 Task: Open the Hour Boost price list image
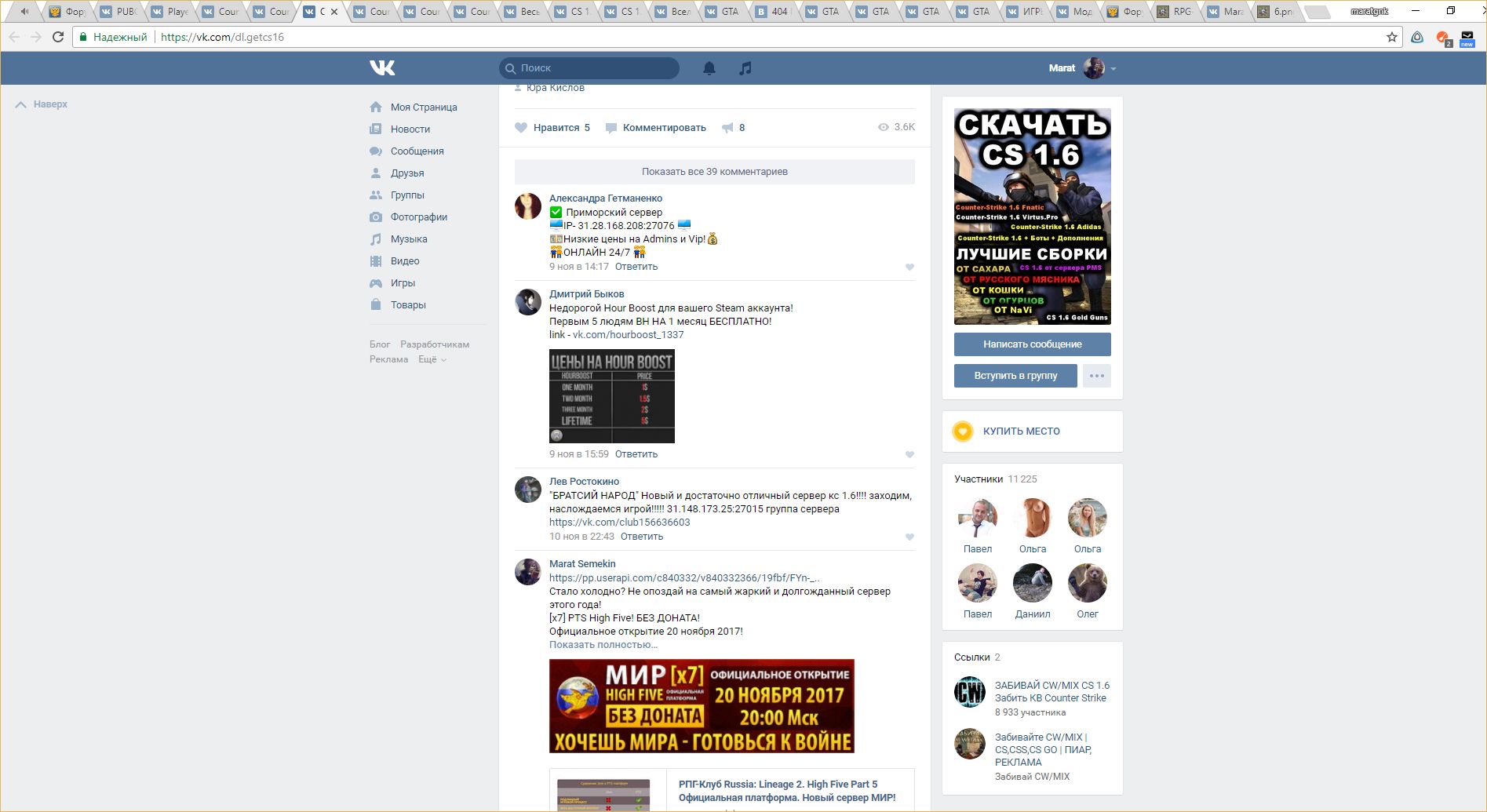(x=612, y=396)
